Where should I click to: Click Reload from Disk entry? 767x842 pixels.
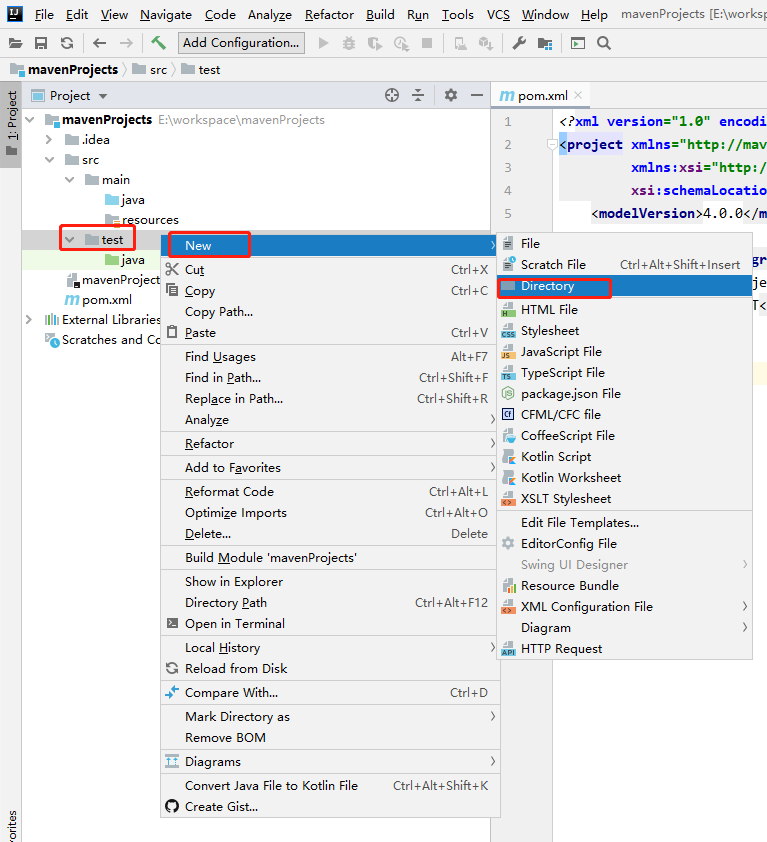(330, 669)
